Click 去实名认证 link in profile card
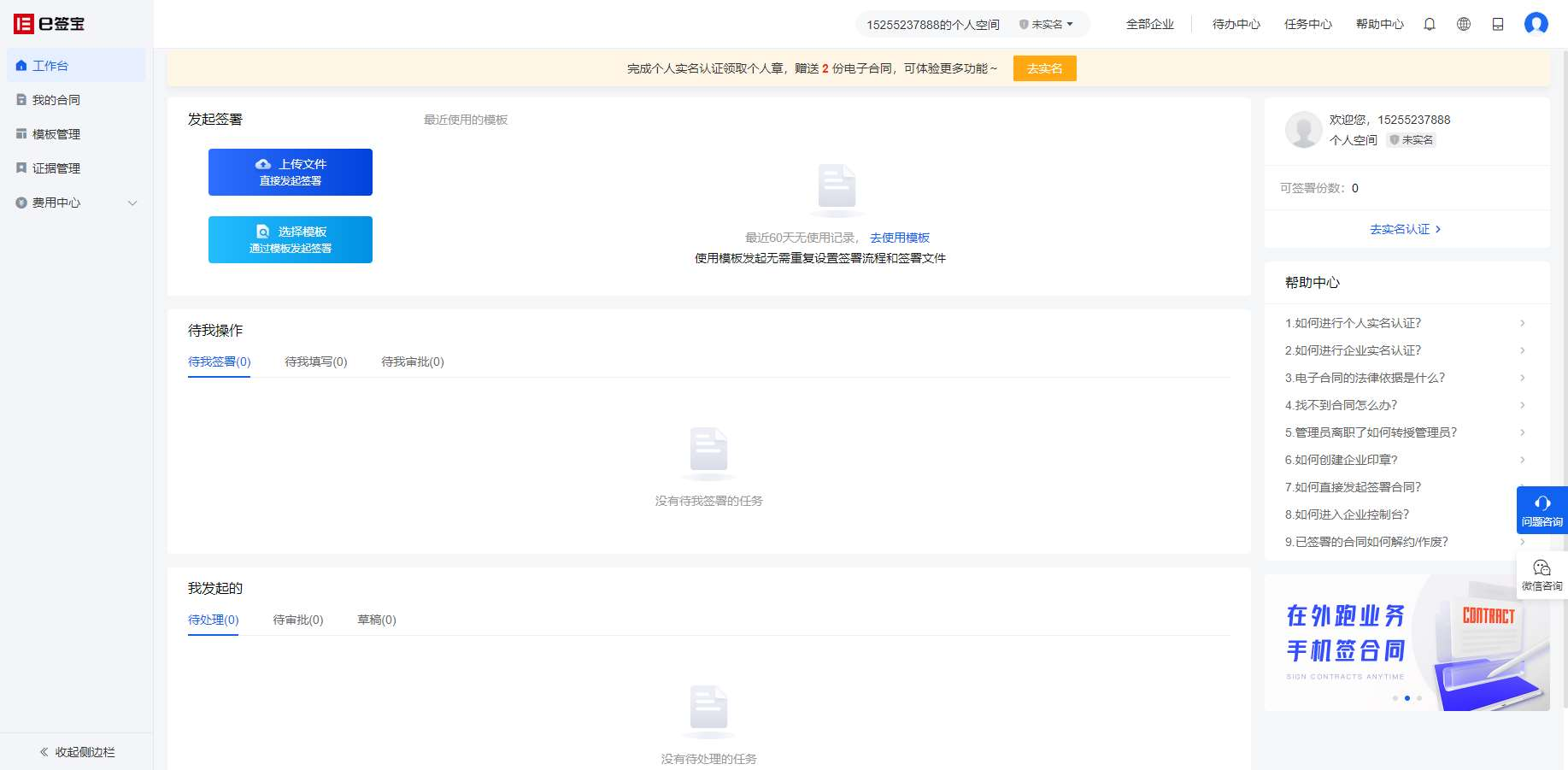 click(x=1406, y=229)
